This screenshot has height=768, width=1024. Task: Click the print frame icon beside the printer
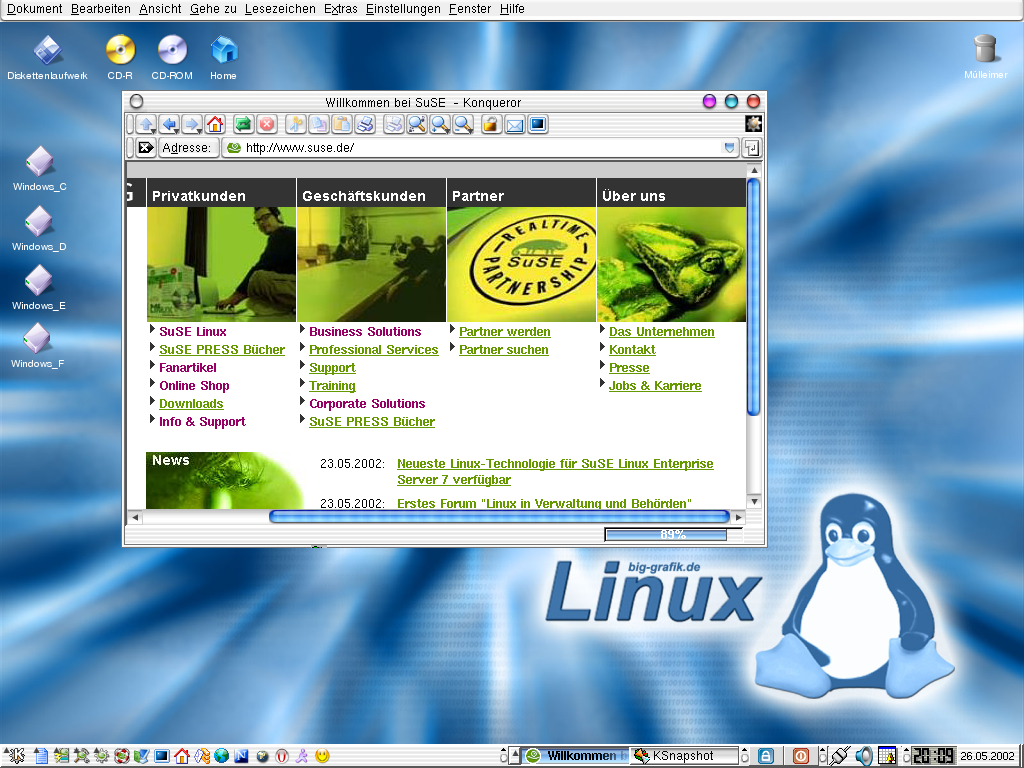tap(394, 124)
